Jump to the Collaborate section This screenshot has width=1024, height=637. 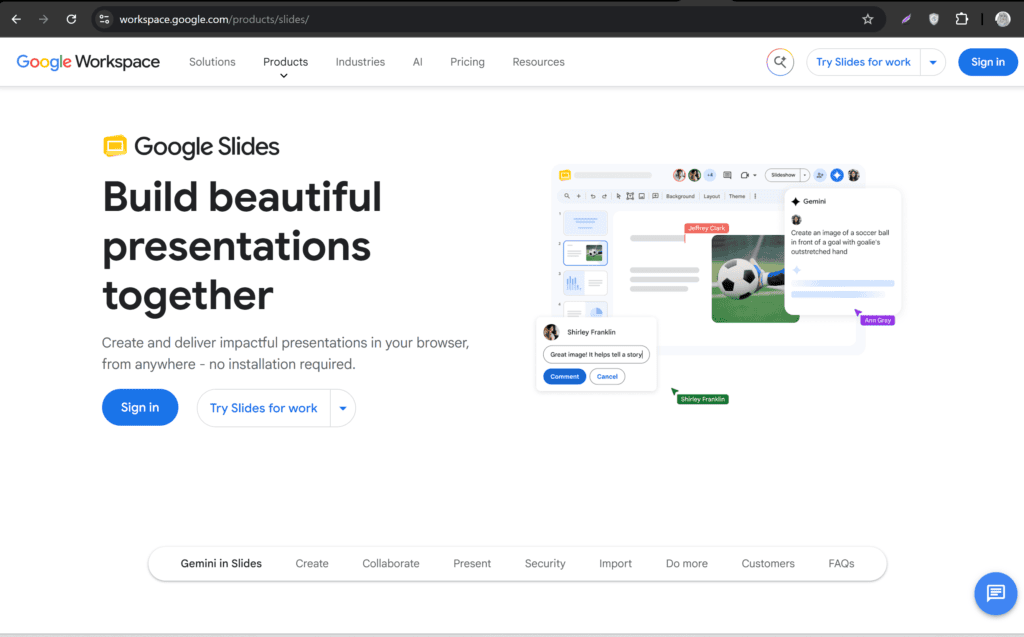tap(391, 563)
